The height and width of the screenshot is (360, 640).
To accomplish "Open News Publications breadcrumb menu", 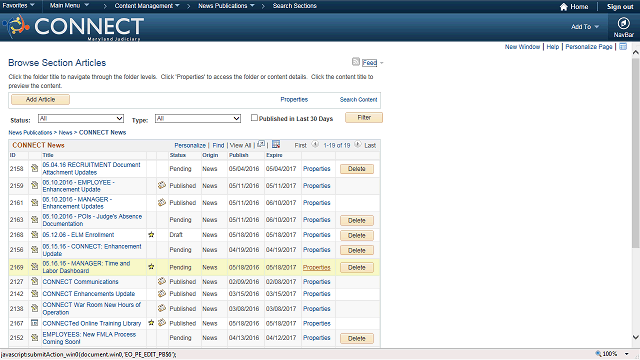I will pos(226,6).
